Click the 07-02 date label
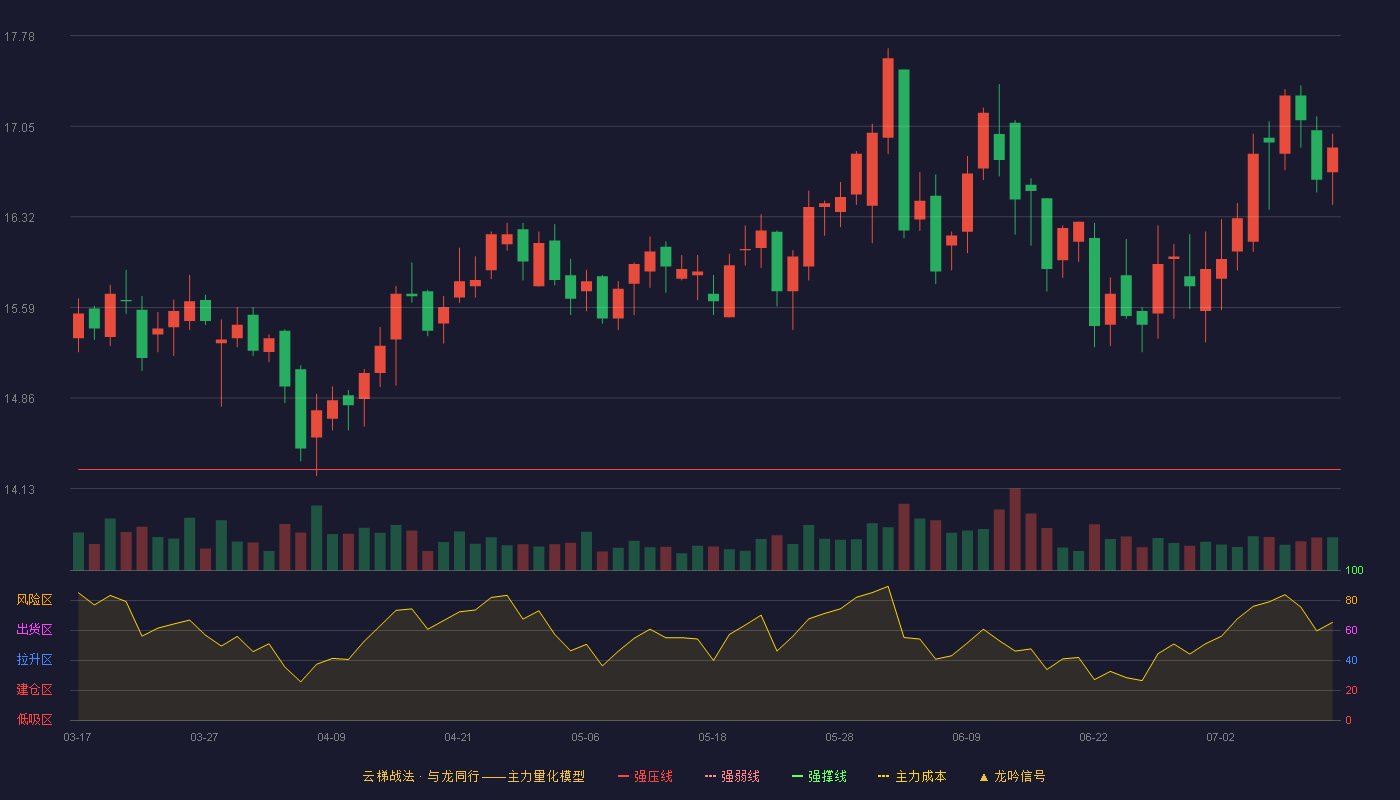The image size is (1400, 800). pyautogui.click(x=1220, y=737)
